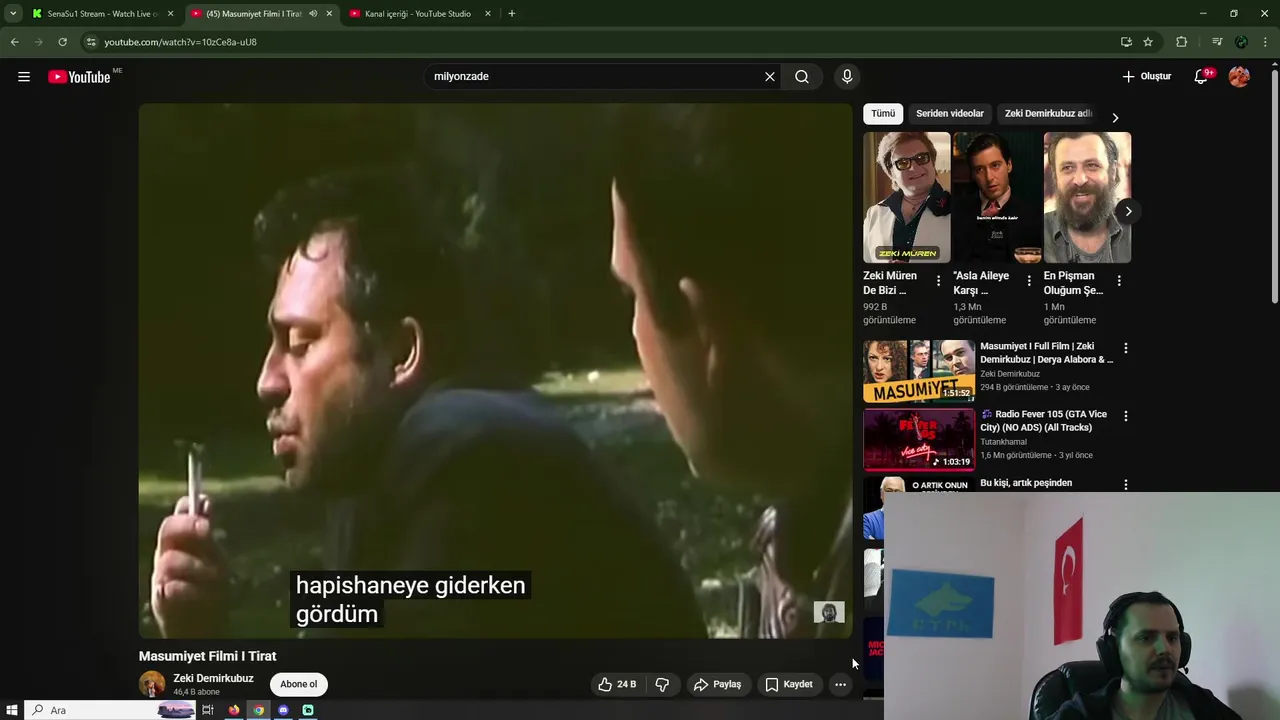Viewport: 1280px width, 720px height.
Task: Open the YouTube hamburger guide menu
Action: pos(24,77)
